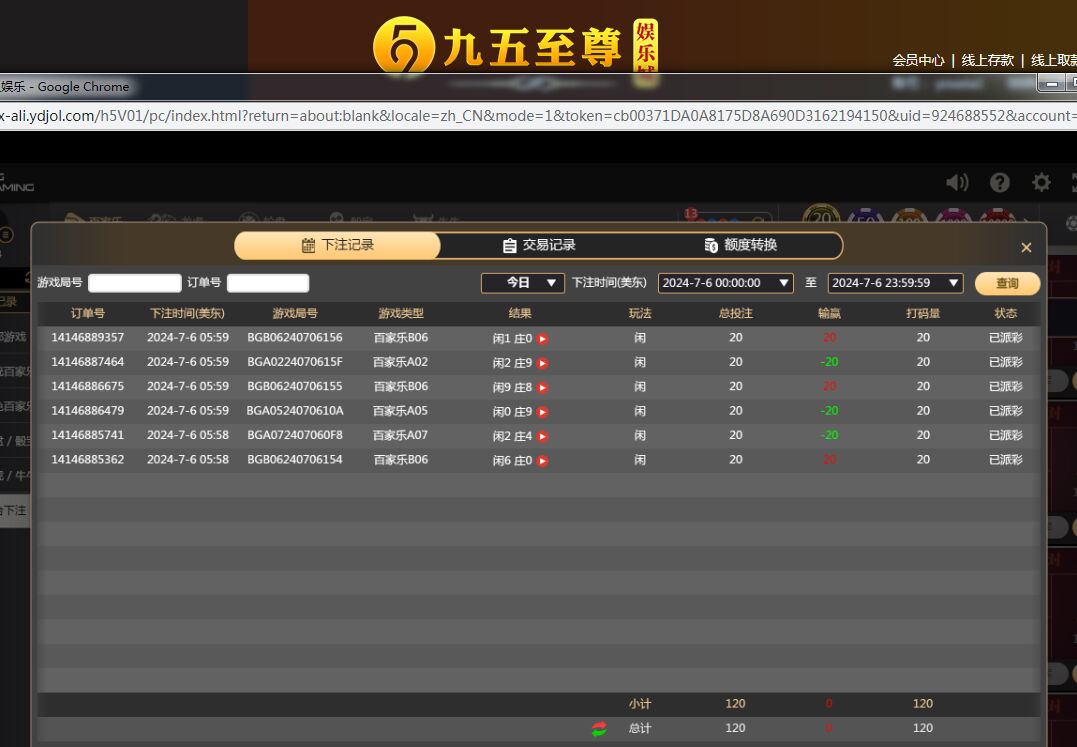Select the 下注记录 tab

(337, 245)
